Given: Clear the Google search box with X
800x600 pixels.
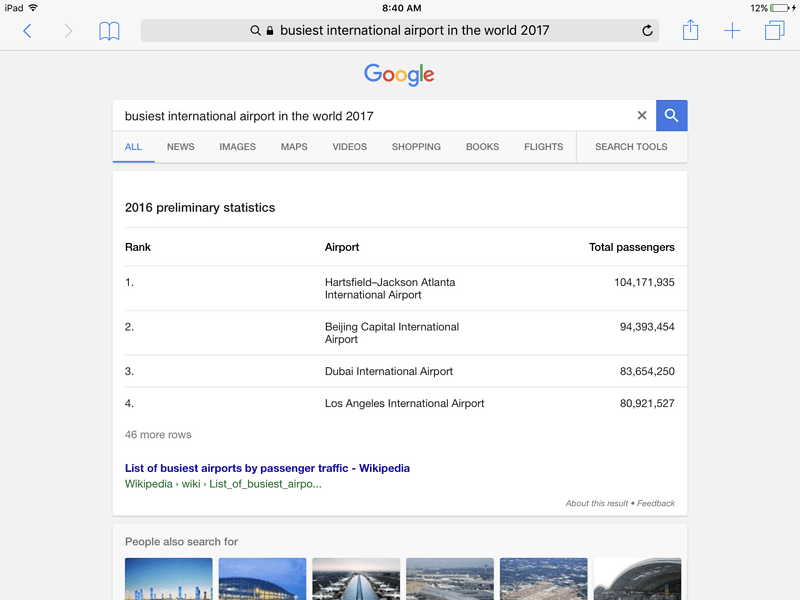Looking at the screenshot, I should coord(642,116).
